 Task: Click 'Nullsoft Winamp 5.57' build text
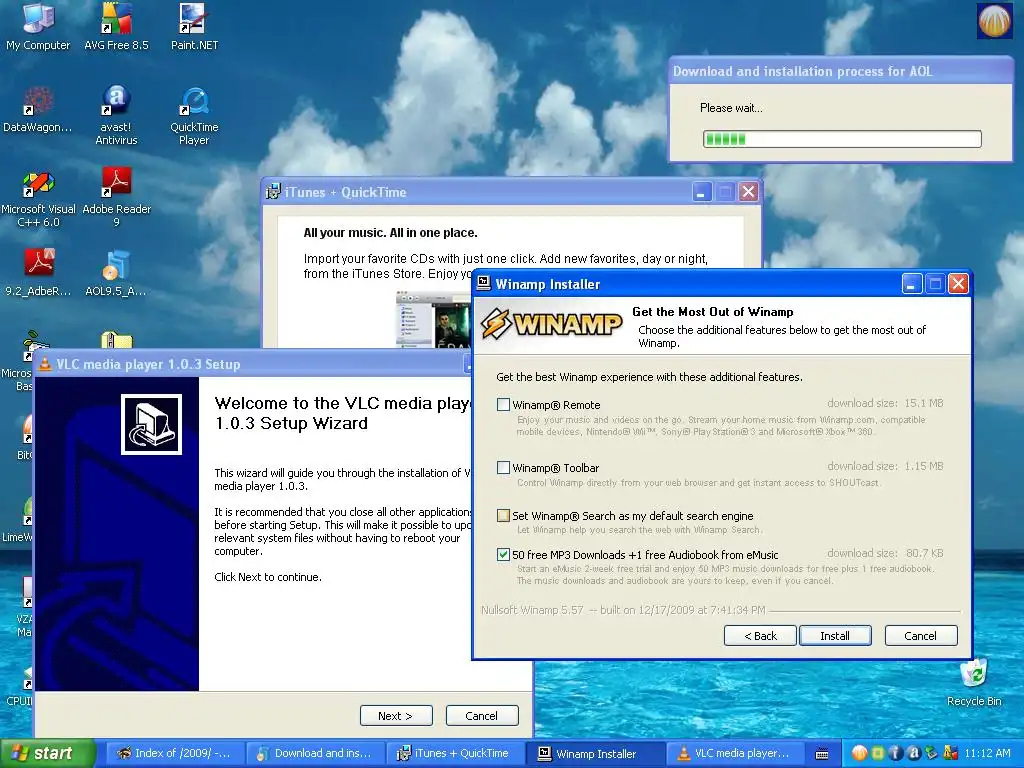pyautogui.click(x=623, y=610)
